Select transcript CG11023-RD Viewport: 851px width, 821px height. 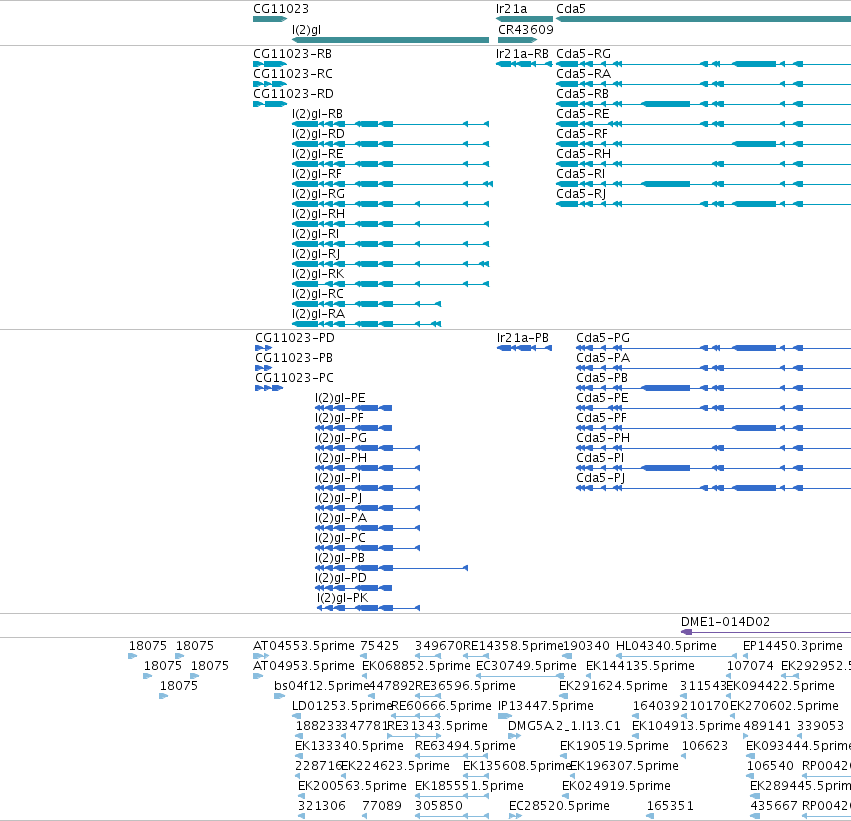point(293,94)
